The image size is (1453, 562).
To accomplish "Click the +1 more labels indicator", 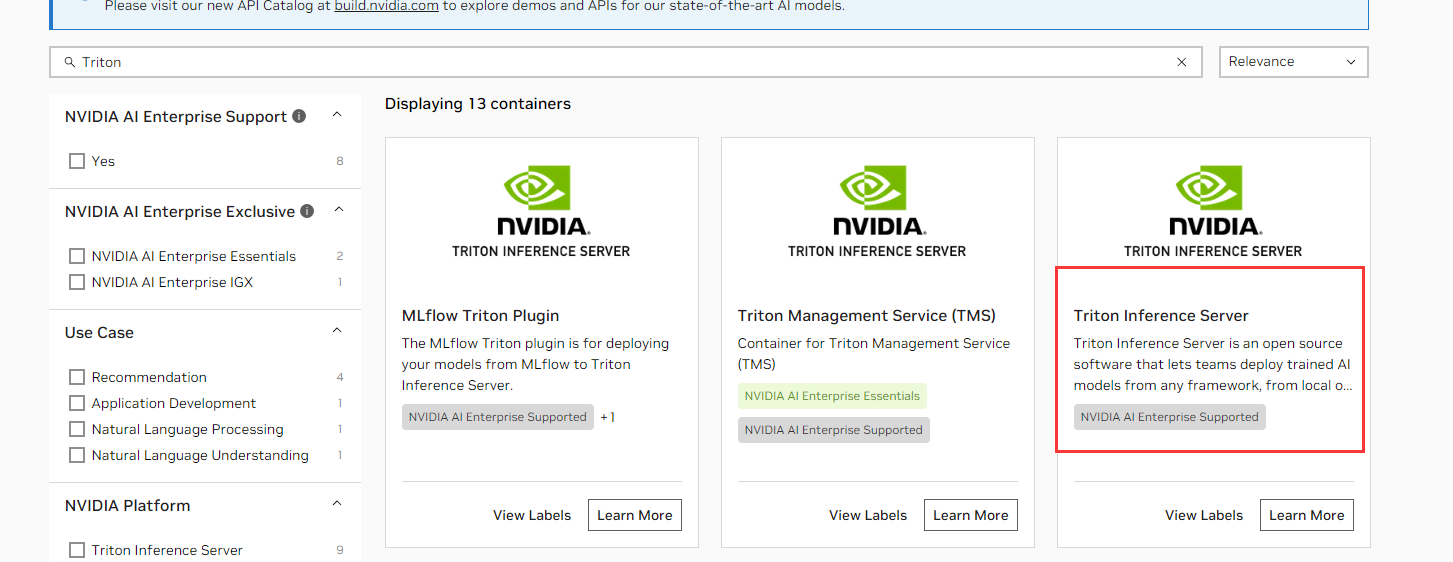I will tap(608, 417).
